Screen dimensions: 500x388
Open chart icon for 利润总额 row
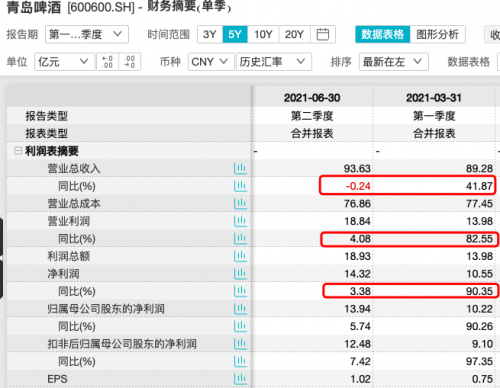click(240, 256)
